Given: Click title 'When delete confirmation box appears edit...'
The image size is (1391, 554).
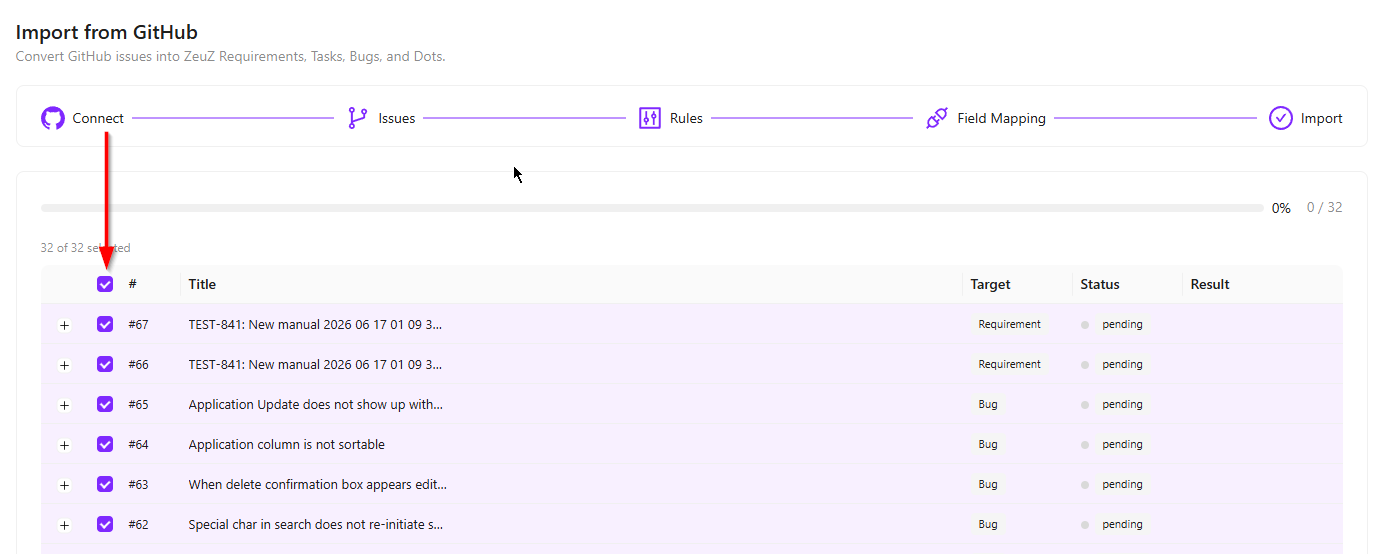Looking at the screenshot, I should (x=317, y=484).
